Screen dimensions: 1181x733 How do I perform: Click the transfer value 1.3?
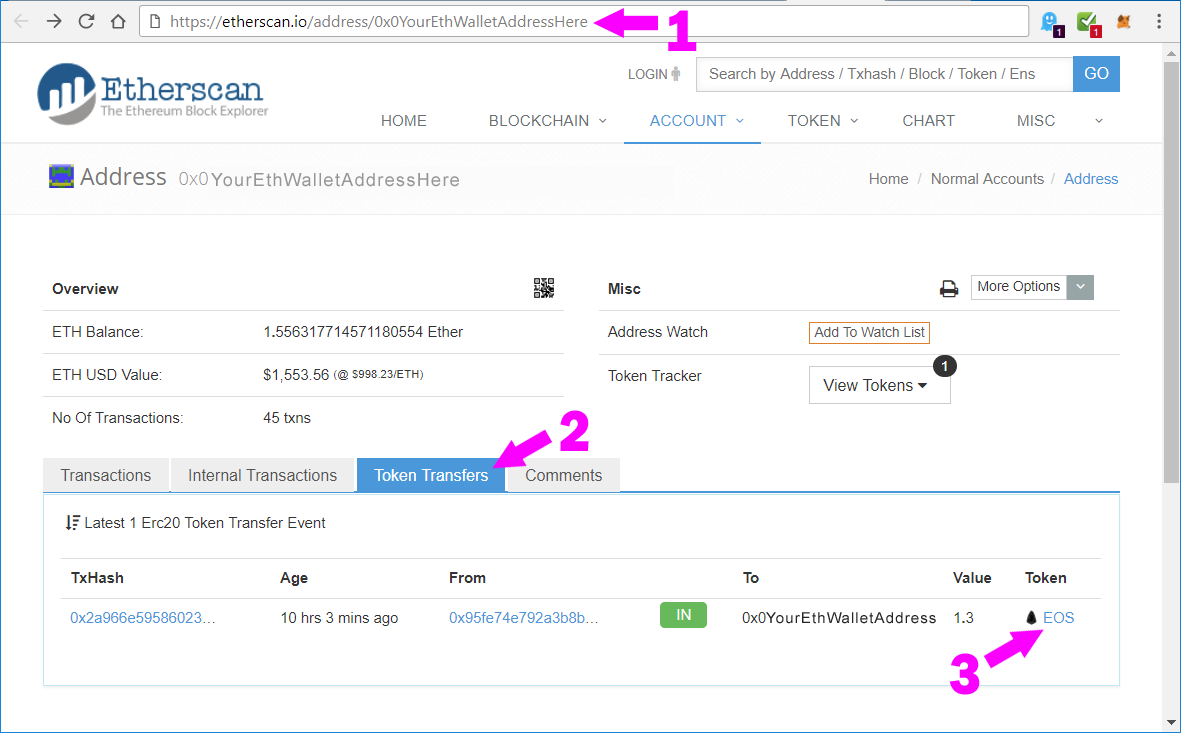[963, 618]
